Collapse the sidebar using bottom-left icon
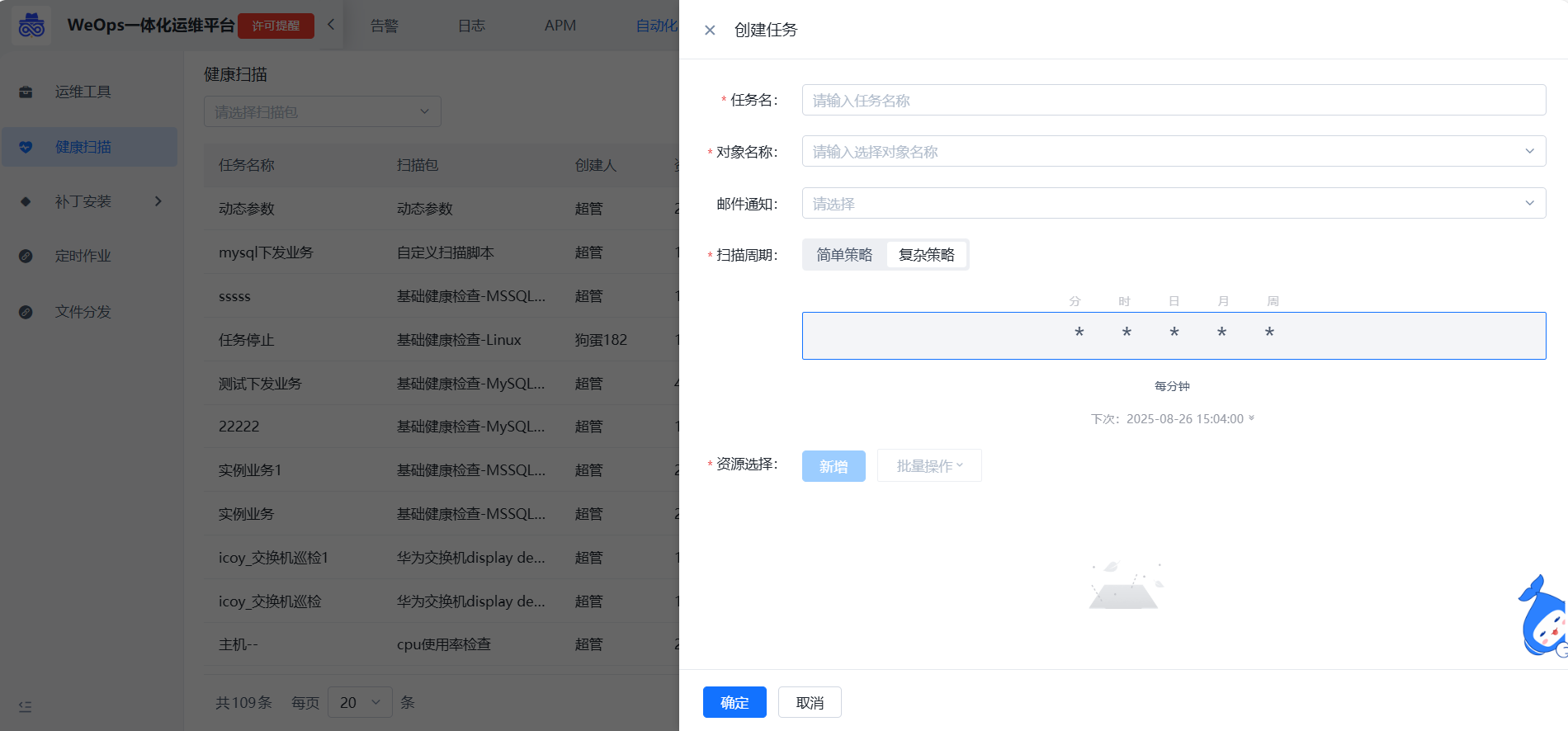Image resolution: width=1568 pixels, height=731 pixels. tap(25, 706)
